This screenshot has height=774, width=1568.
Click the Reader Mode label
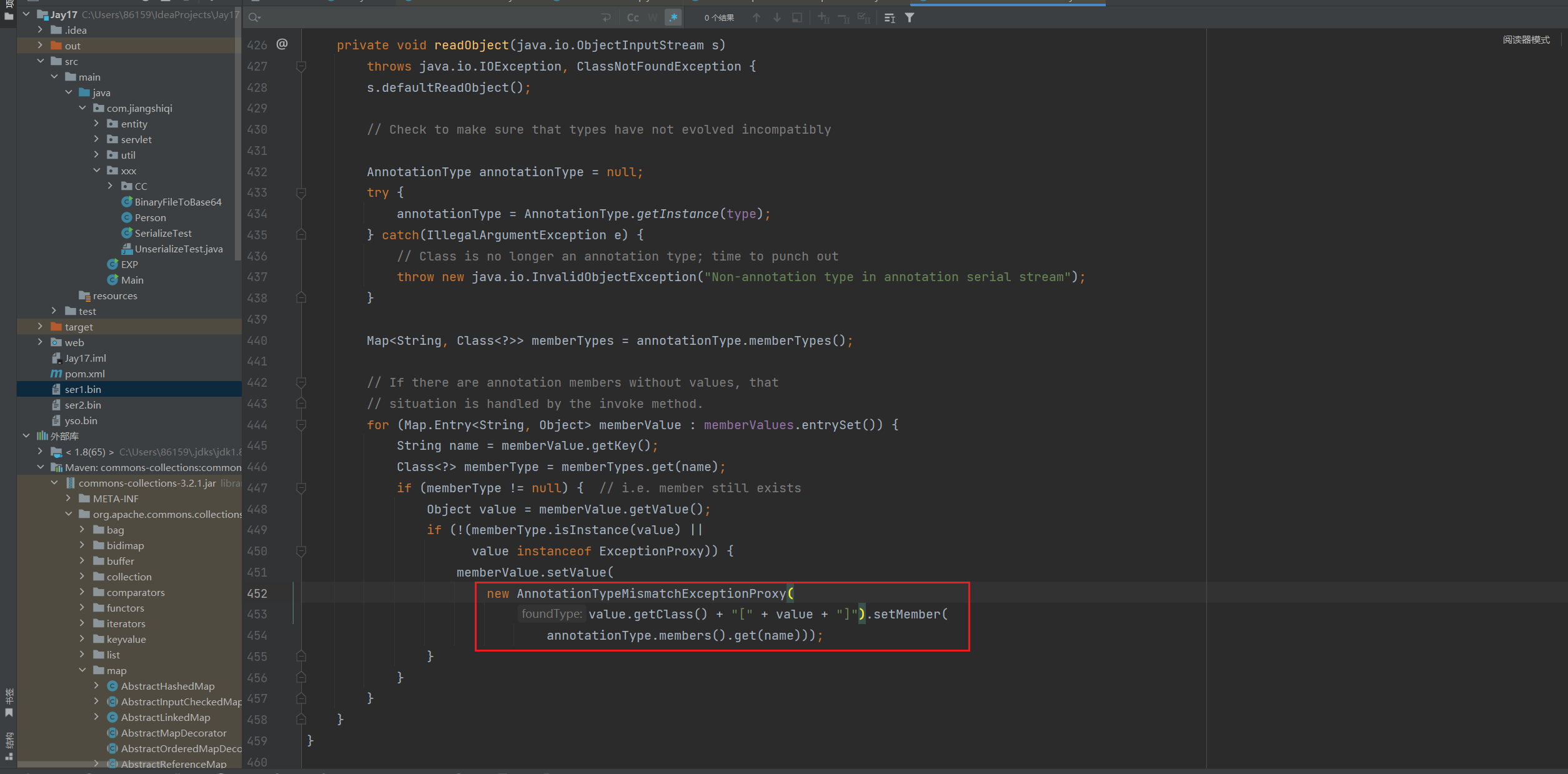click(1526, 39)
